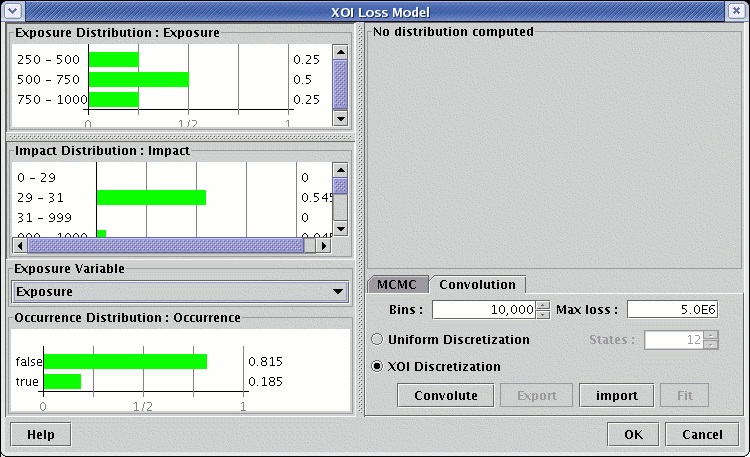Click Impact Distribution vertical scrollbar thumb
This screenshot has height=457, width=750.
point(340,186)
